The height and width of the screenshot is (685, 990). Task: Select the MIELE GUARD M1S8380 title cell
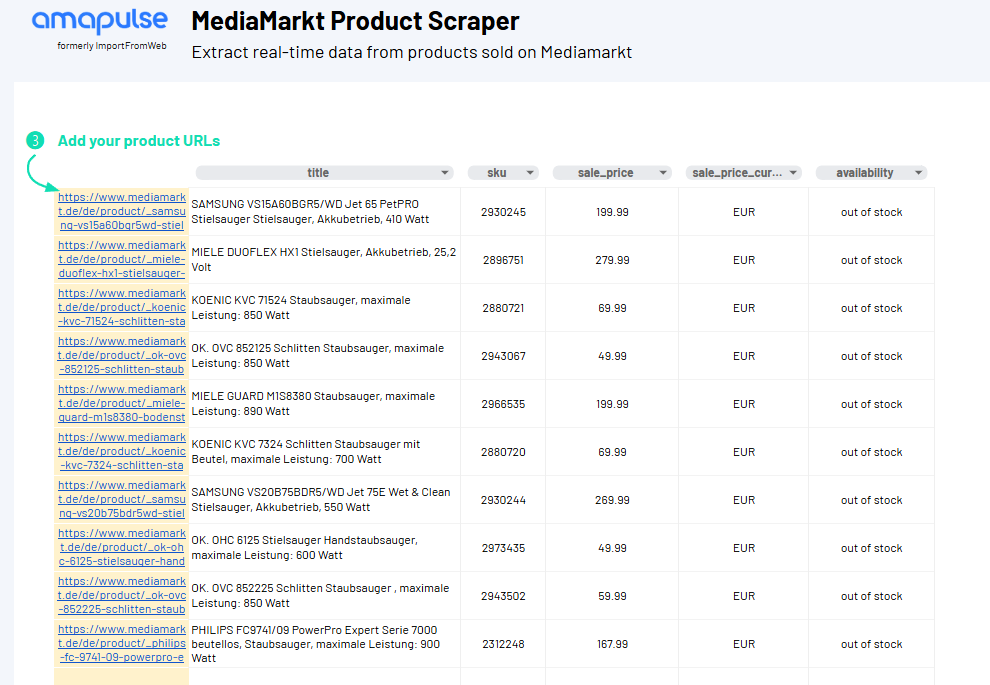[325, 403]
